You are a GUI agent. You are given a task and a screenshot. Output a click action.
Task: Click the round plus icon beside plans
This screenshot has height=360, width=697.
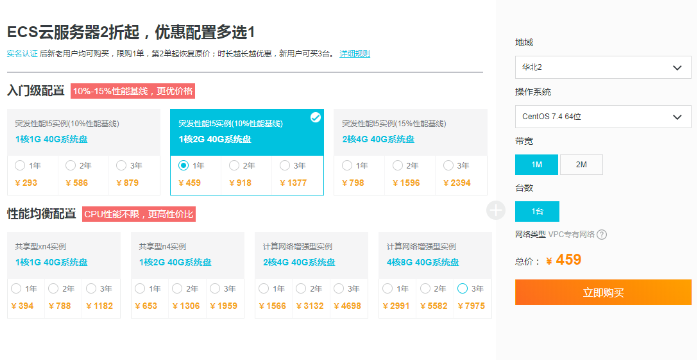click(x=496, y=210)
